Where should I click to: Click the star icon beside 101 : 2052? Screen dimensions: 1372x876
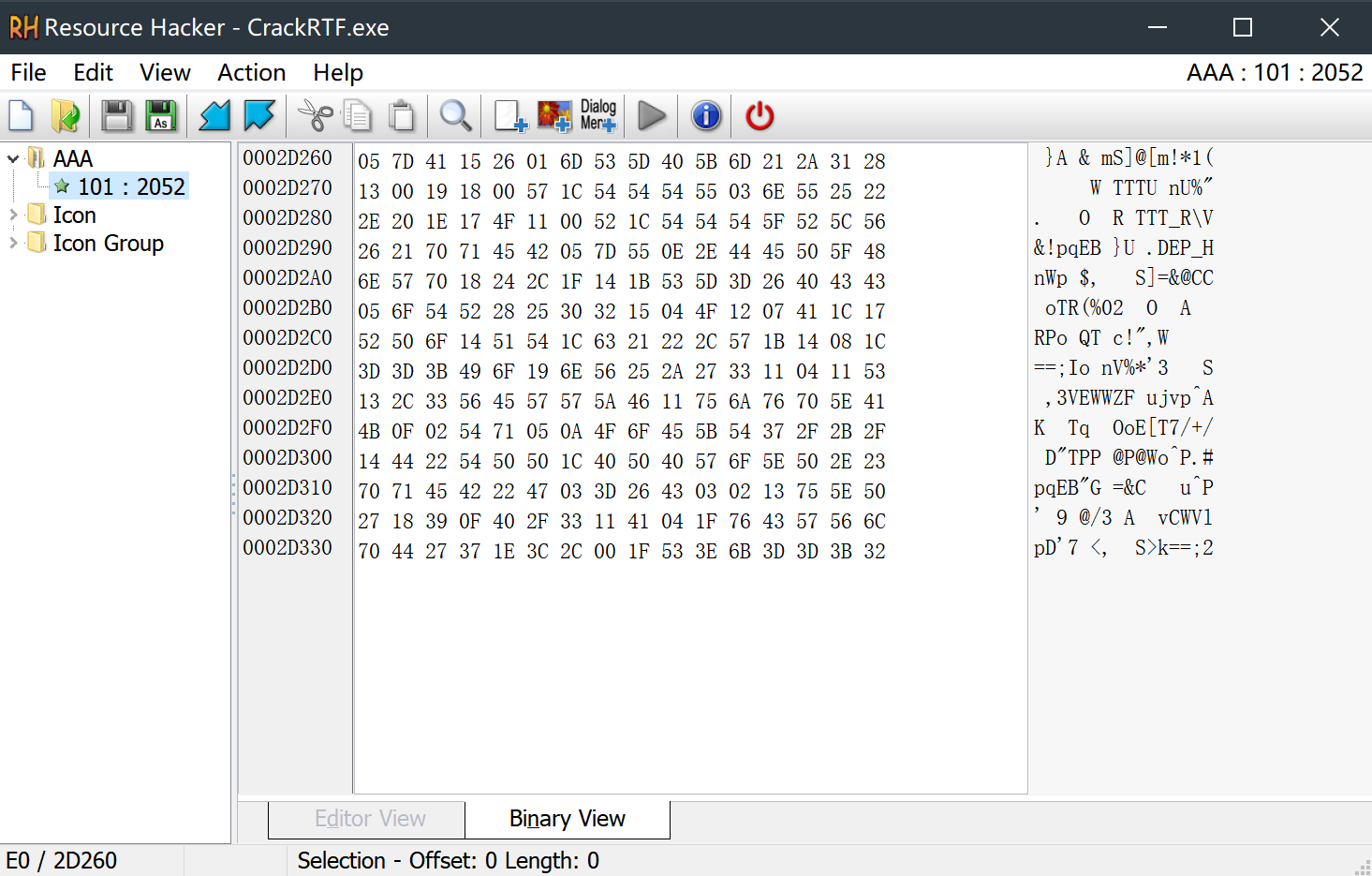coord(62,186)
